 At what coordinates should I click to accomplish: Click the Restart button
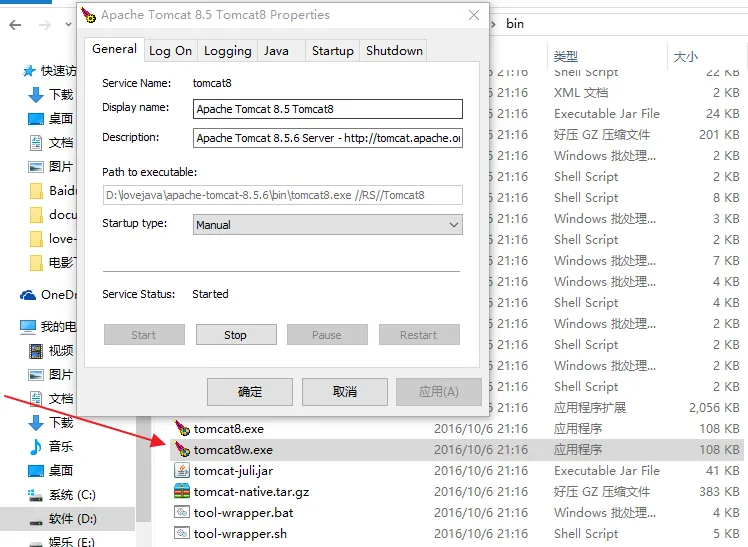pyautogui.click(x=419, y=335)
